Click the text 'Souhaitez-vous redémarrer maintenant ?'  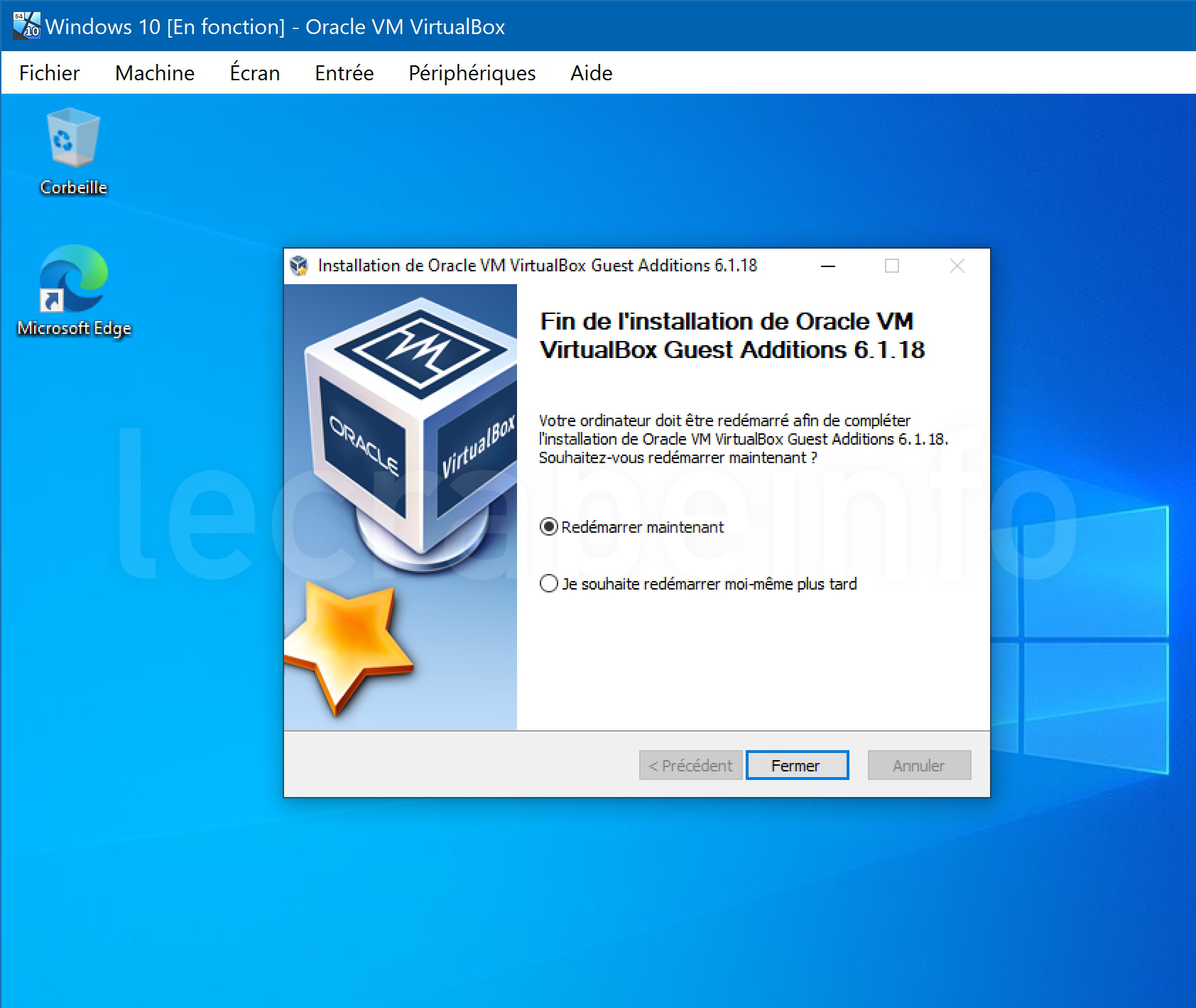678,457
